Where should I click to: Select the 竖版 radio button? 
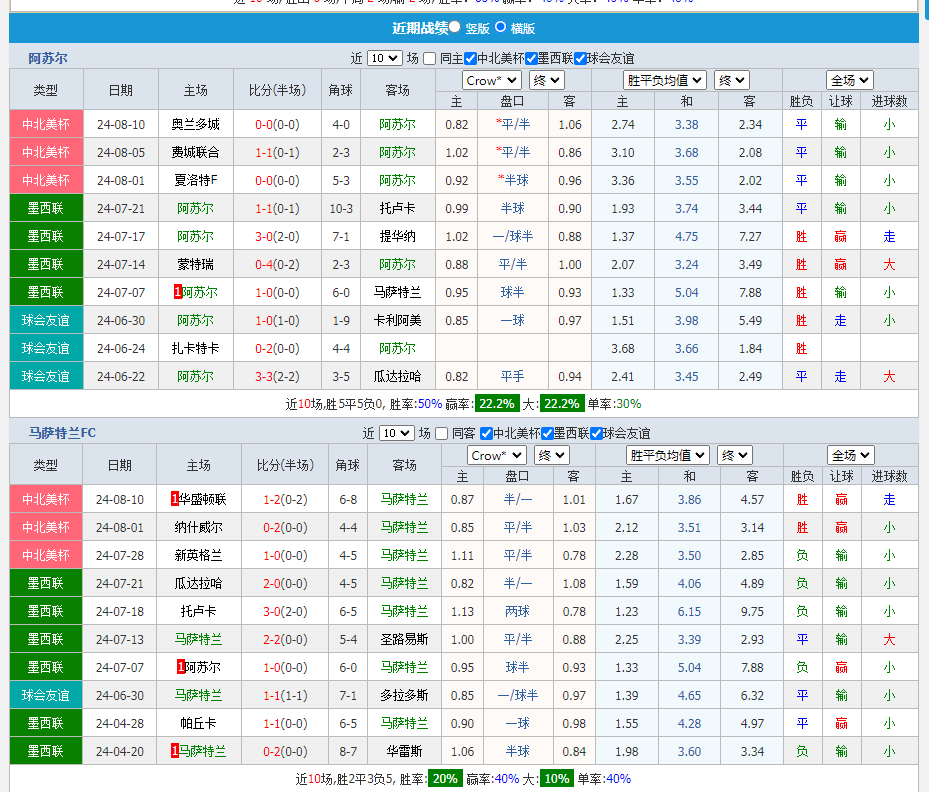[455, 27]
